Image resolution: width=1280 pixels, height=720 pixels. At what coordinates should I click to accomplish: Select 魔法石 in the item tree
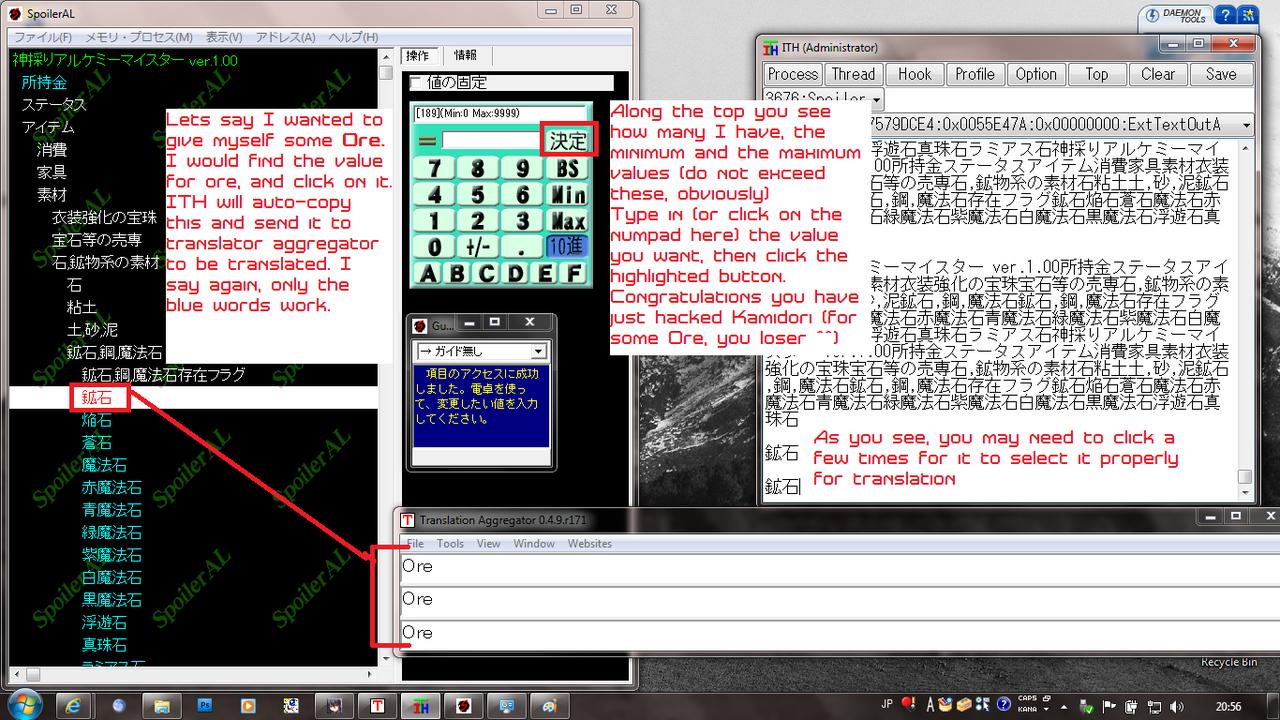[104, 465]
